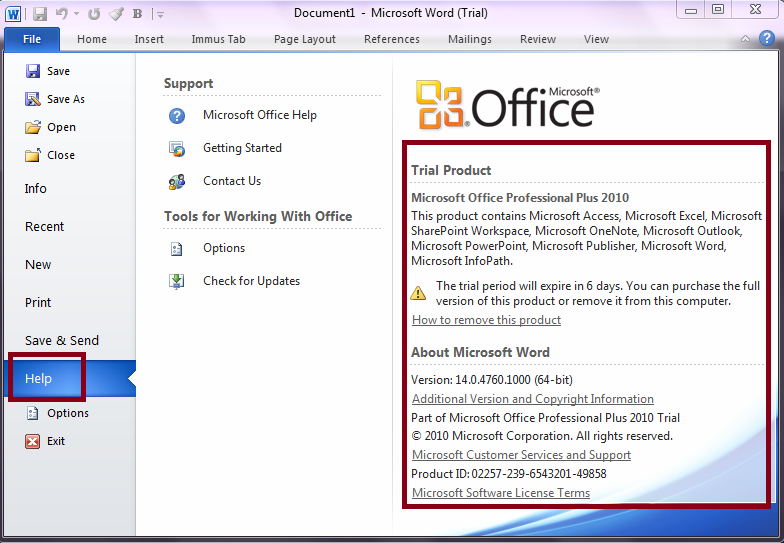Click the Version 14.0.4760.1000 (64-bit) text
The width and height of the screenshot is (784, 543).
pyautogui.click(x=492, y=380)
